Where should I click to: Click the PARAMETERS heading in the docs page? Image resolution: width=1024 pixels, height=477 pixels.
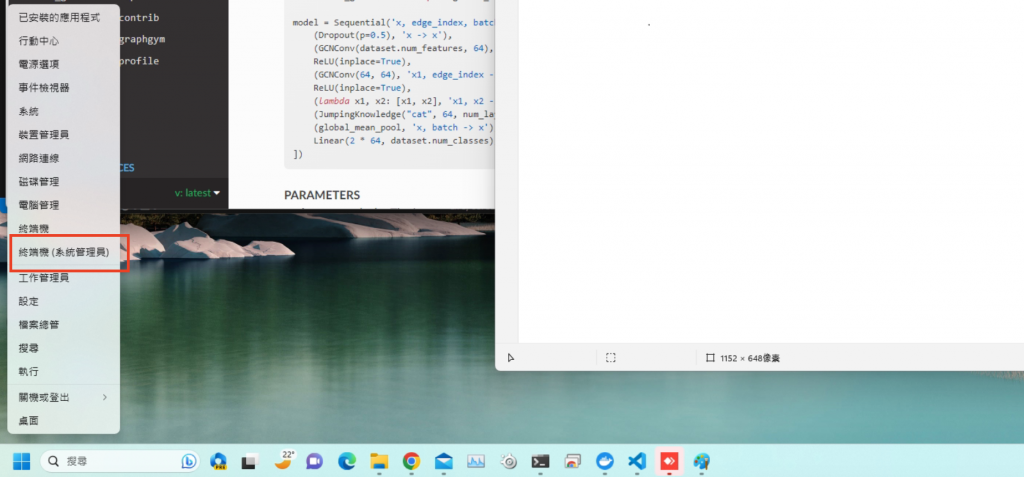coord(322,195)
